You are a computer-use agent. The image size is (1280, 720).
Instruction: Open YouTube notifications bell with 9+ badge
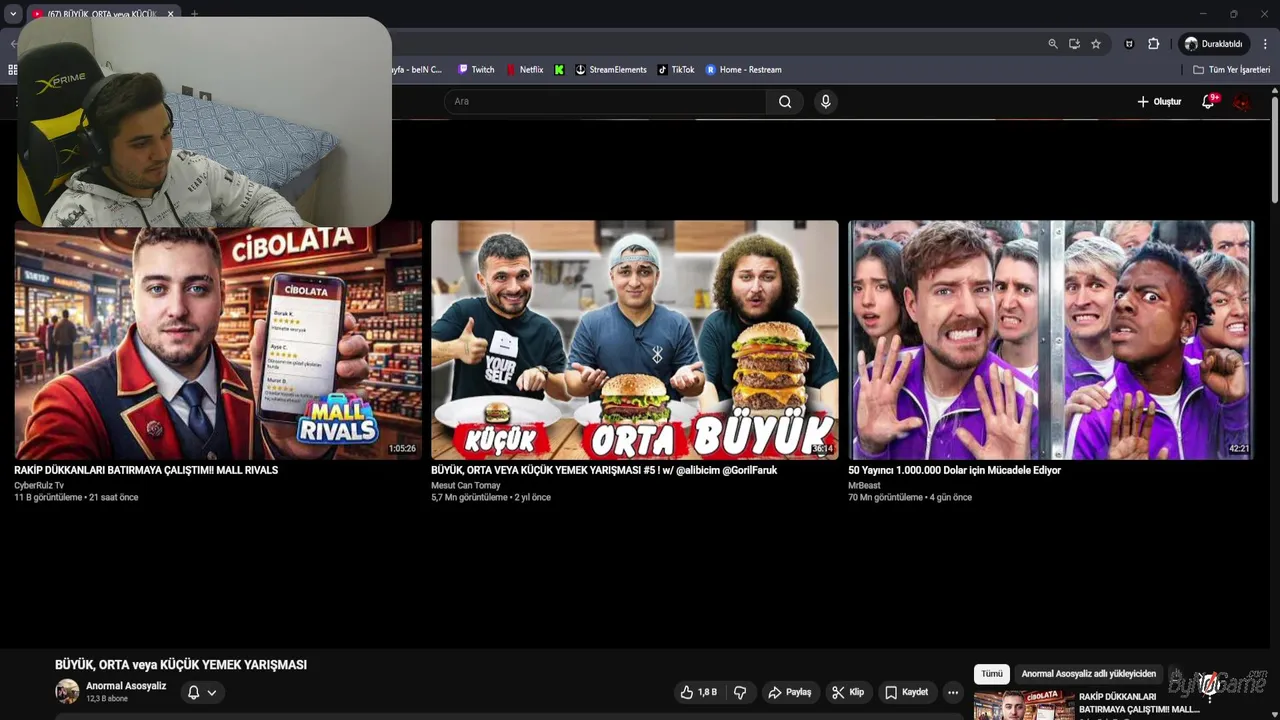pyautogui.click(x=1208, y=101)
